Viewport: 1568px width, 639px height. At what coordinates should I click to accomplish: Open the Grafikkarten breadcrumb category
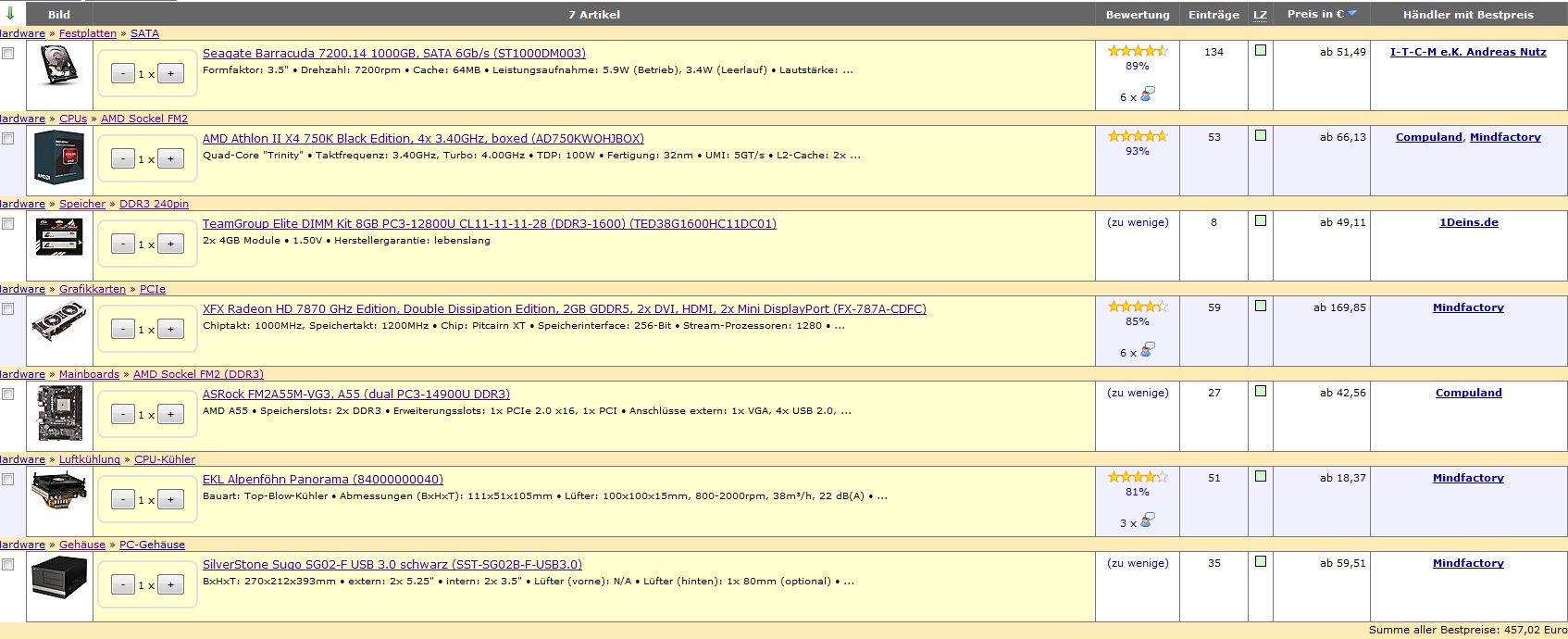click(x=93, y=289)
